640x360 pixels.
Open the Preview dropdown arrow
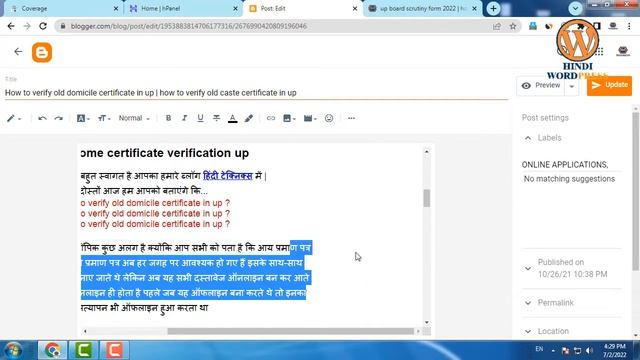tap(572, 86)
